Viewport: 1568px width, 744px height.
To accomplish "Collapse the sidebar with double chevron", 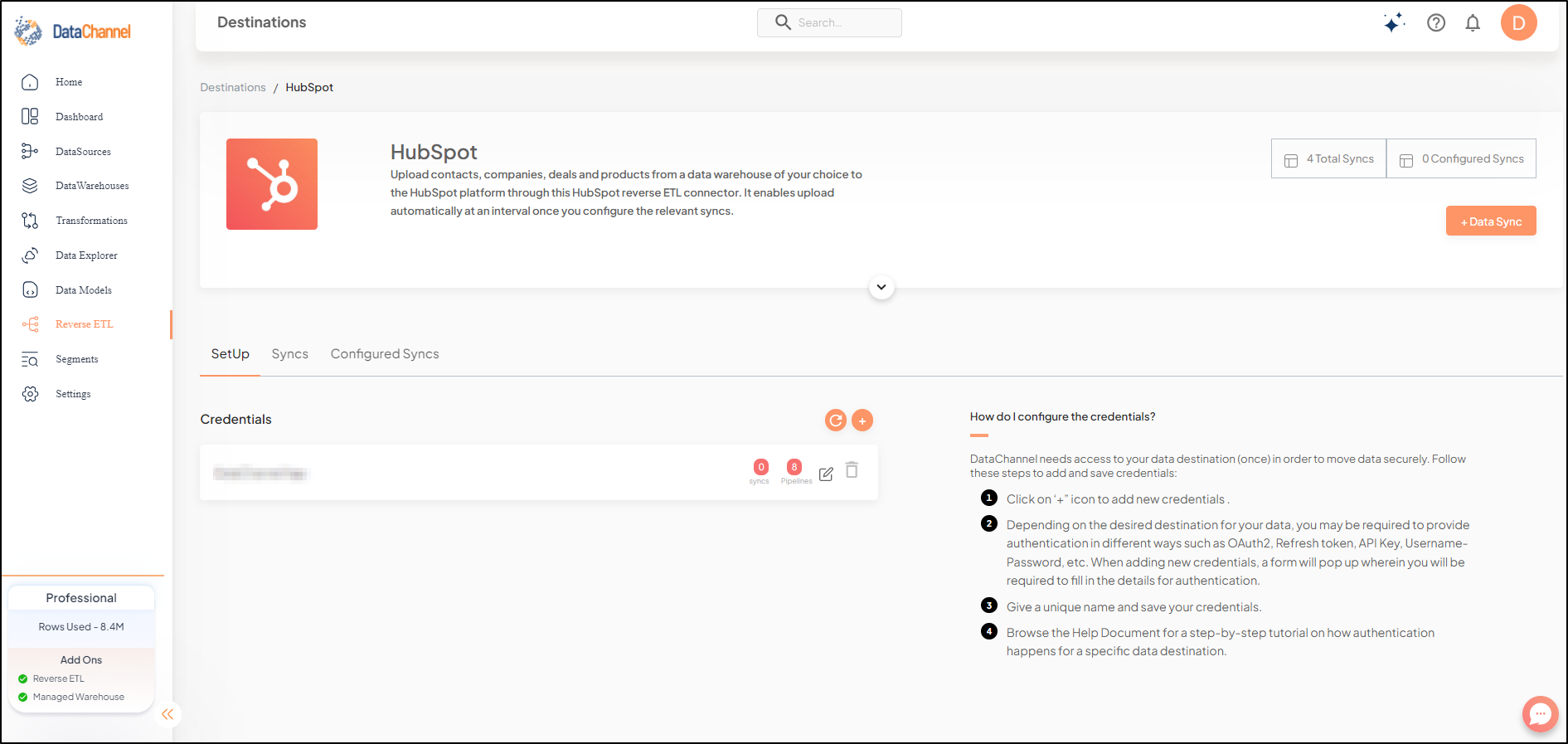I will (167, 714).
